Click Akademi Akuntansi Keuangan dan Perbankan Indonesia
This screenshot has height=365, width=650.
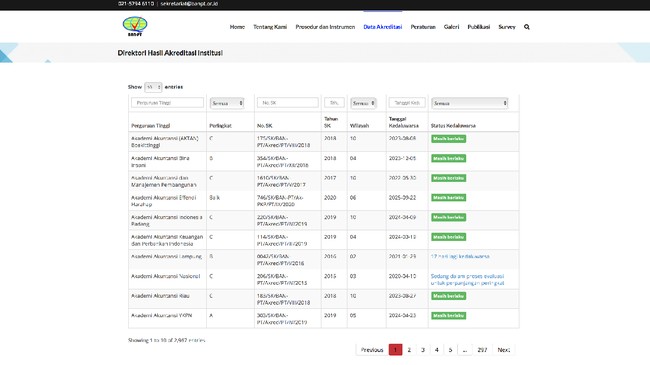tap(167, 240)
